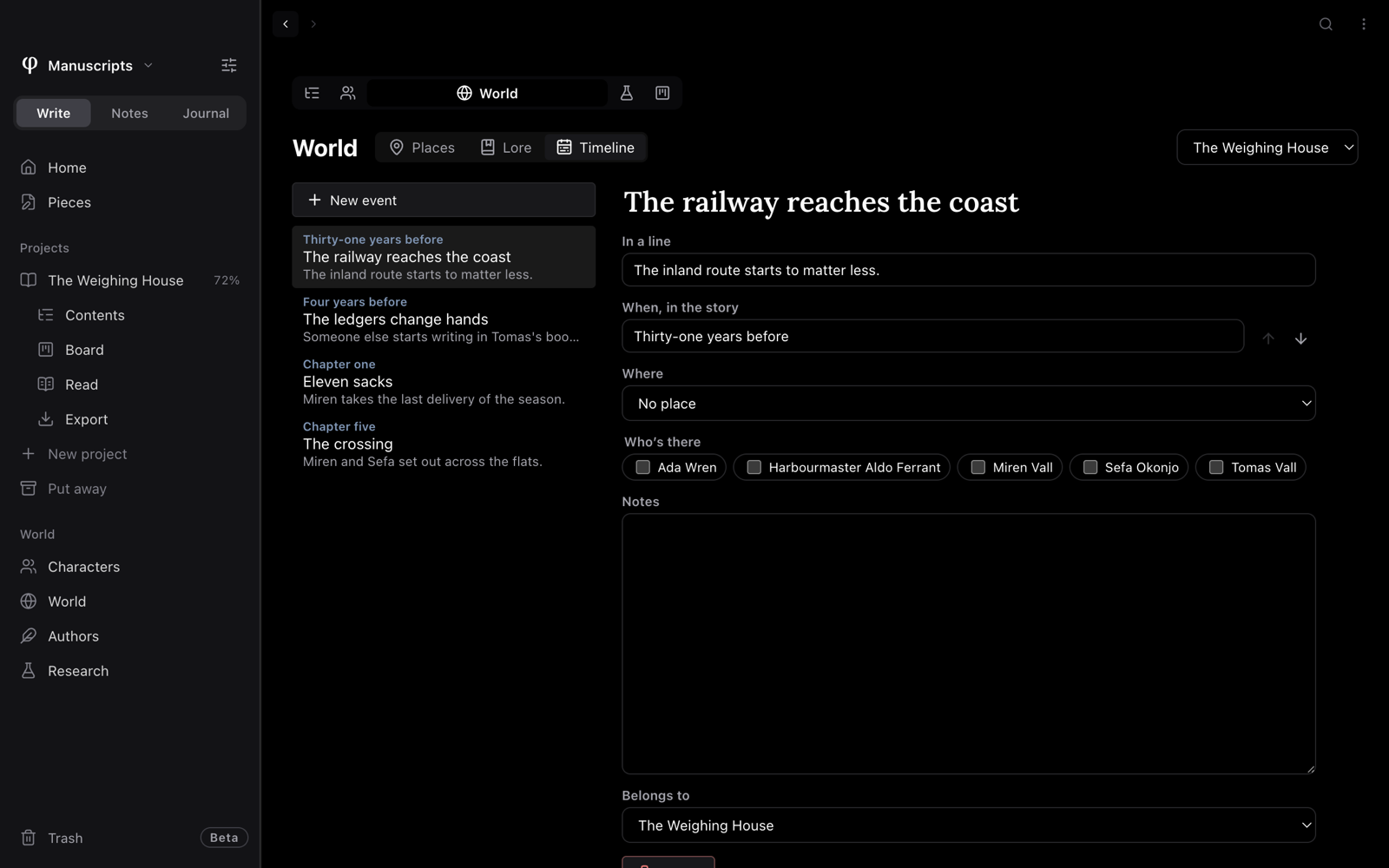1389x868 pixels.
Task: Click into the Notes text area
Action: (969, 644)
